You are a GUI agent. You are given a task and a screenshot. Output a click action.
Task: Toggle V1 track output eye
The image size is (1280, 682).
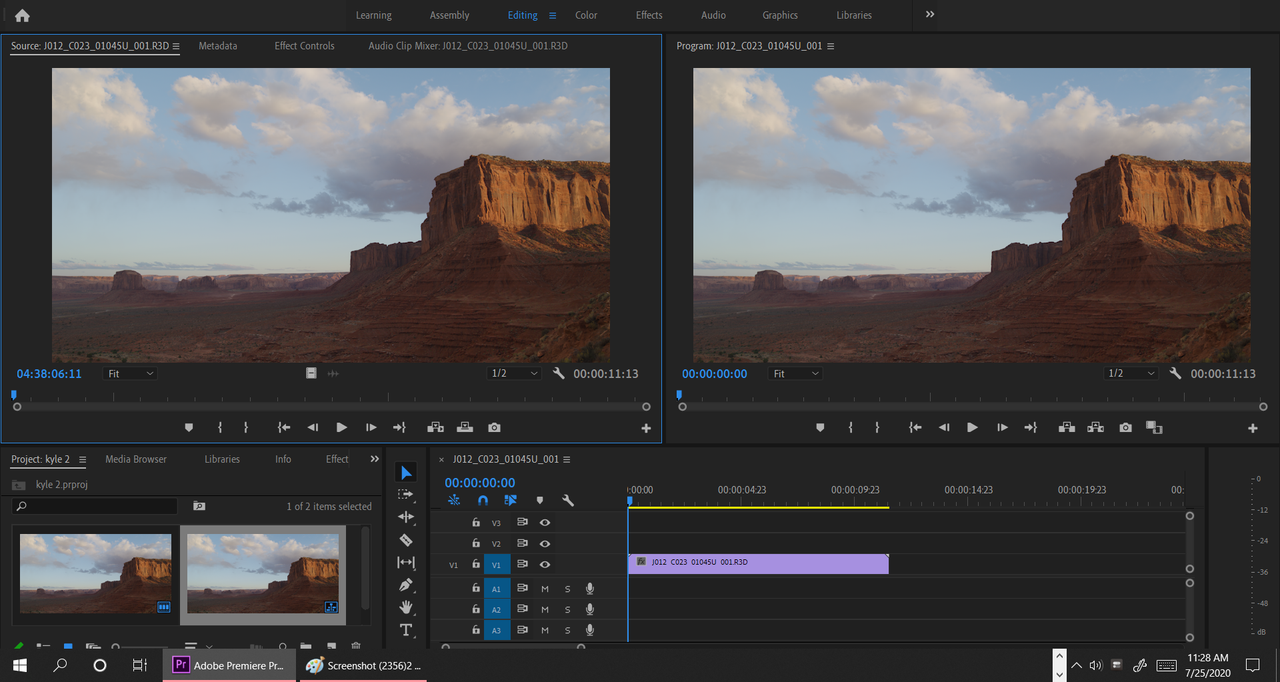tap(545, 564)
